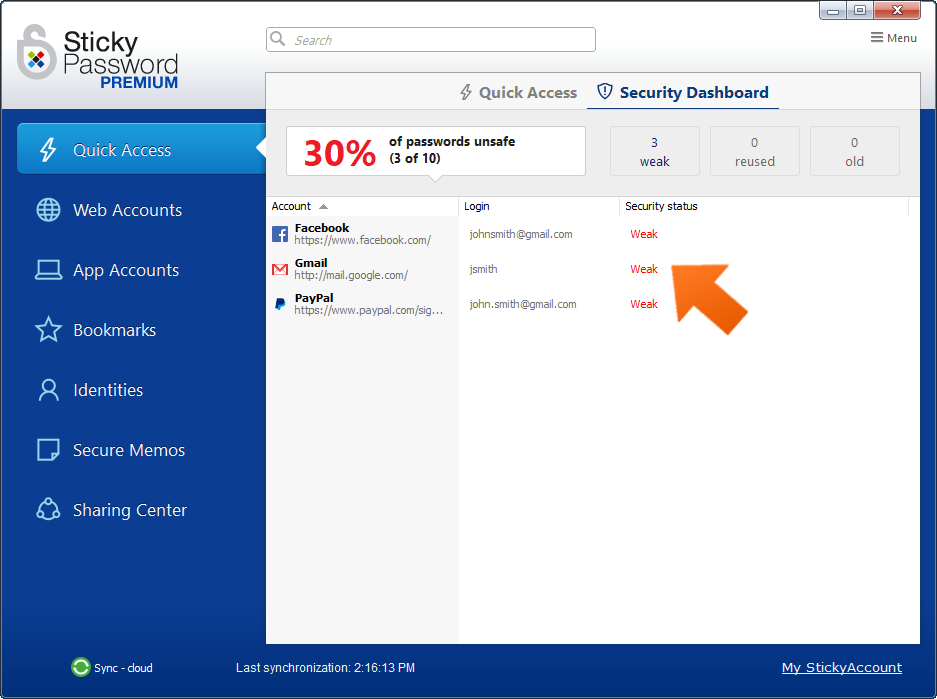Click the PayPal sign-in URL text

pyautogui.click(x=368, y=310)
